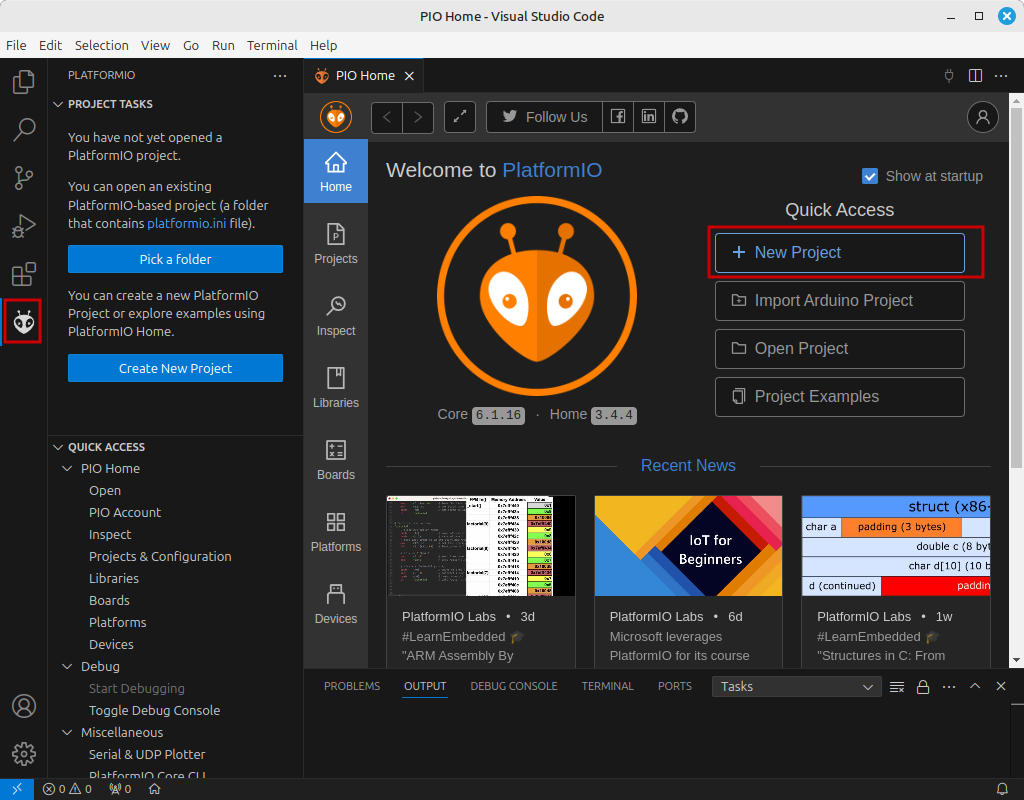
Task: Uncheck the Show at startup checkbox
Action: [x=869, y=176]
